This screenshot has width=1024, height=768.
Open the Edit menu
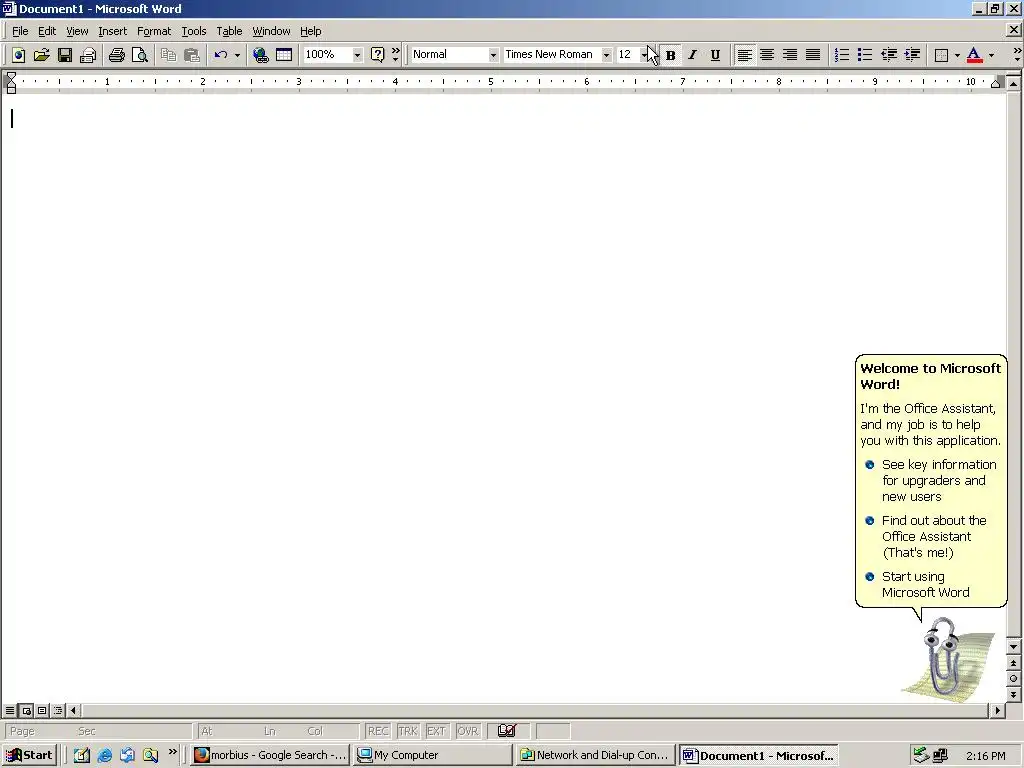tap(46, 31)
